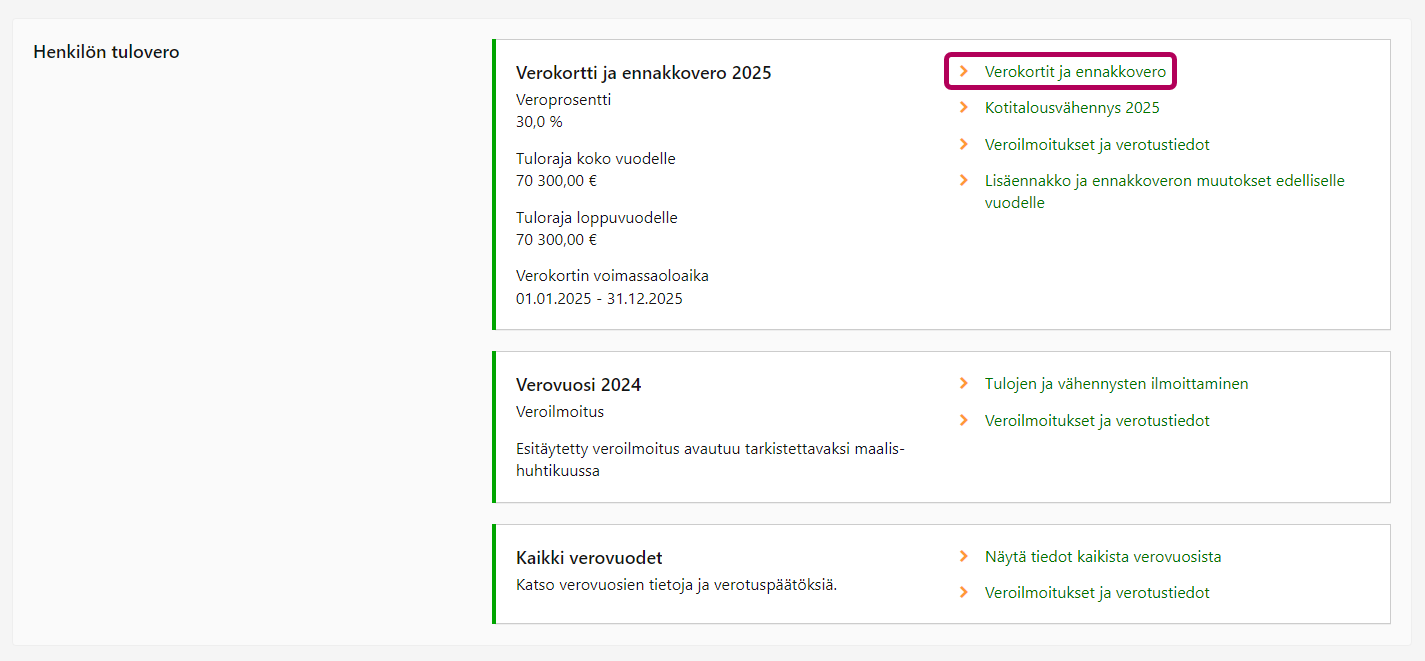Click the arrow icon next to Kotitalousvähennys 2025
The image size is (1425, 661).
964,108
